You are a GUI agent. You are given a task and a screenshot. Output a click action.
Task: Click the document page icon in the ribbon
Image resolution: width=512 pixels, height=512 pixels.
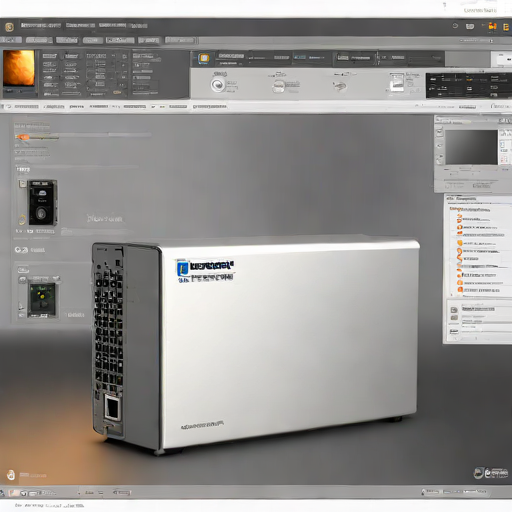[396, 82]
